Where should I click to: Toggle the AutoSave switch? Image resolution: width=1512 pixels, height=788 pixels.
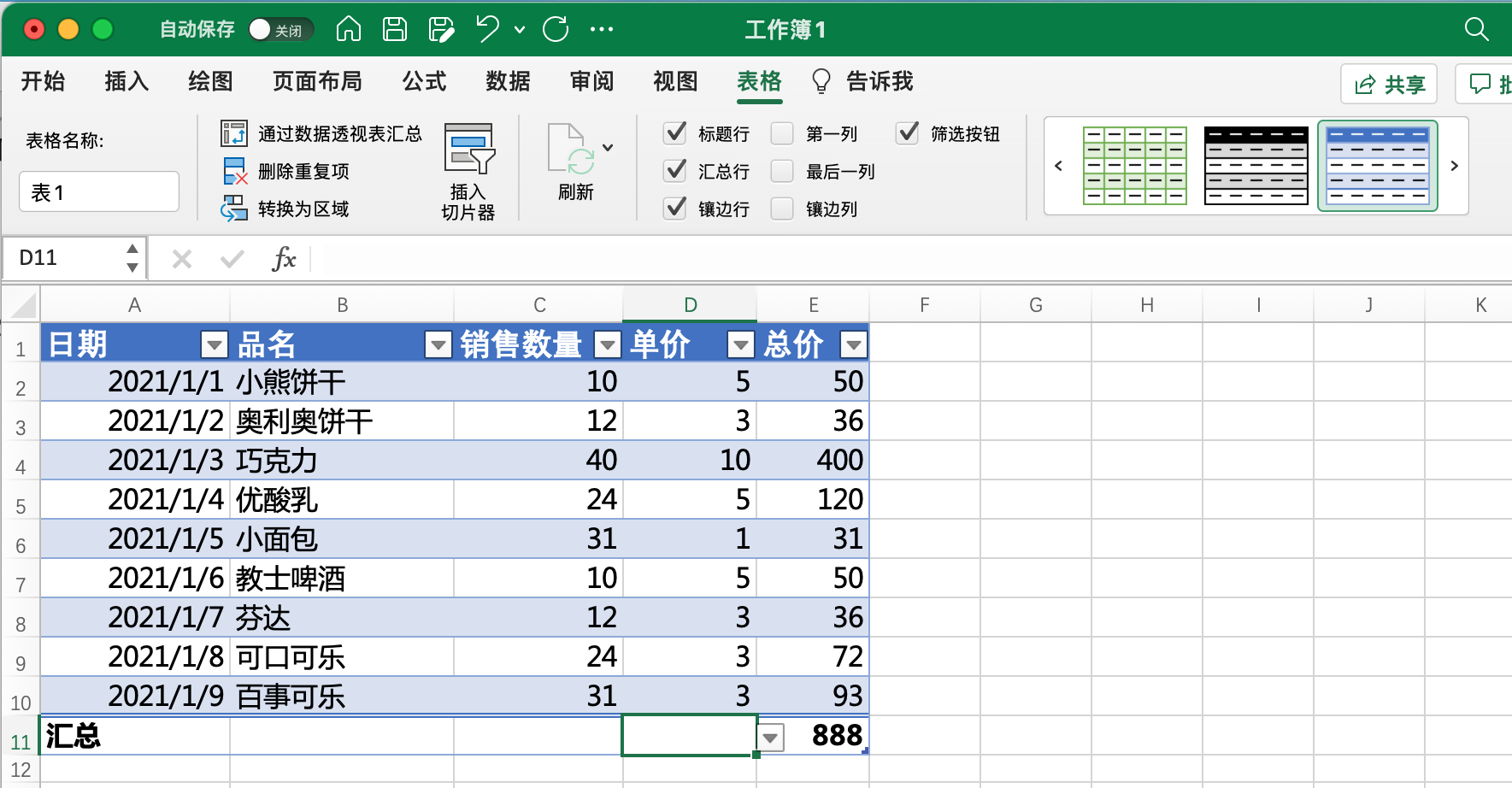pos(281,29)
